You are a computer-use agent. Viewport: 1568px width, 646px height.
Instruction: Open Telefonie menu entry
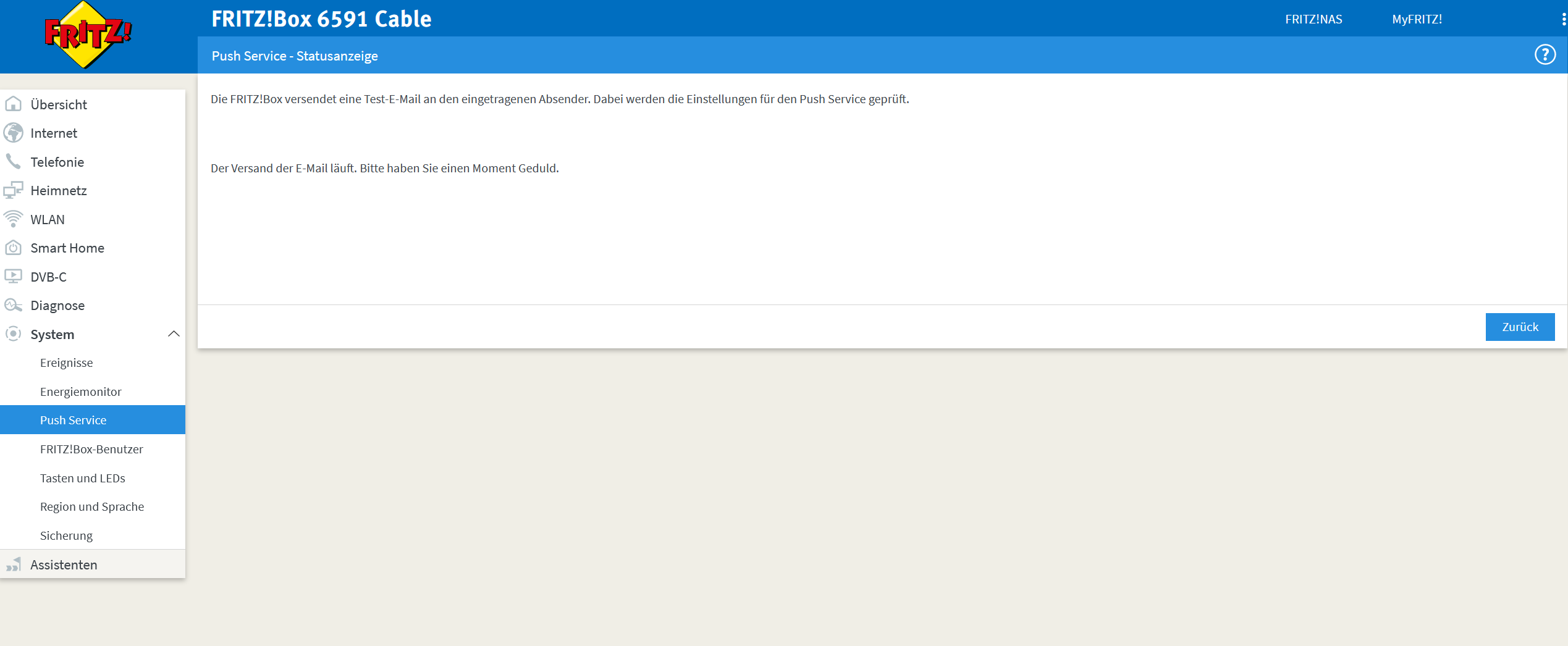(x=93, y=162)
